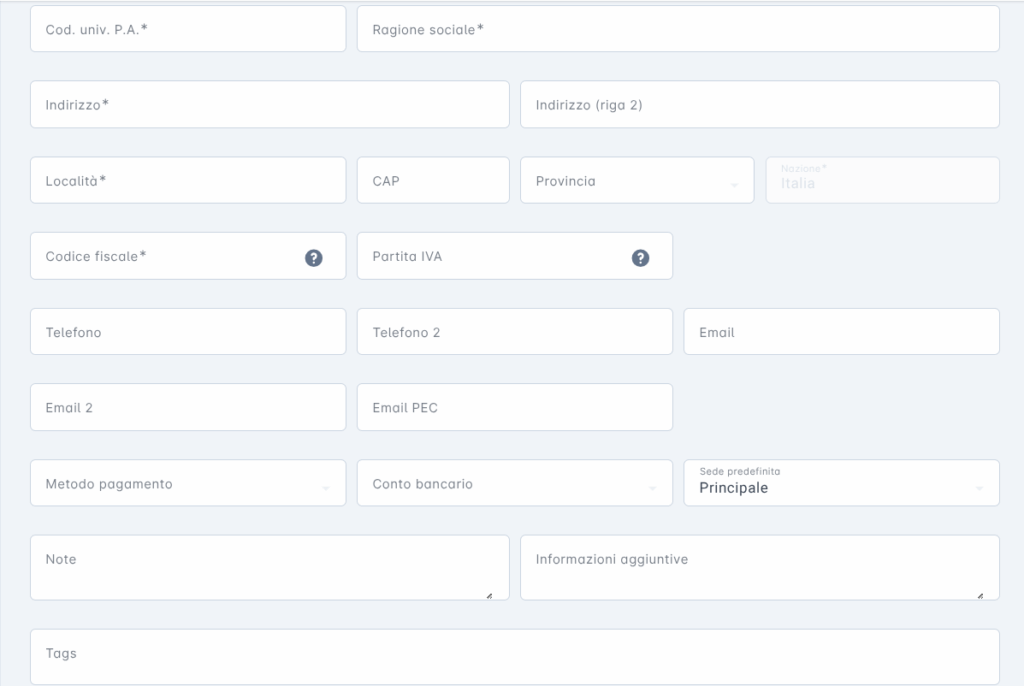
Task: Click inside the Note text area
Action: click(x=270, y=568)
